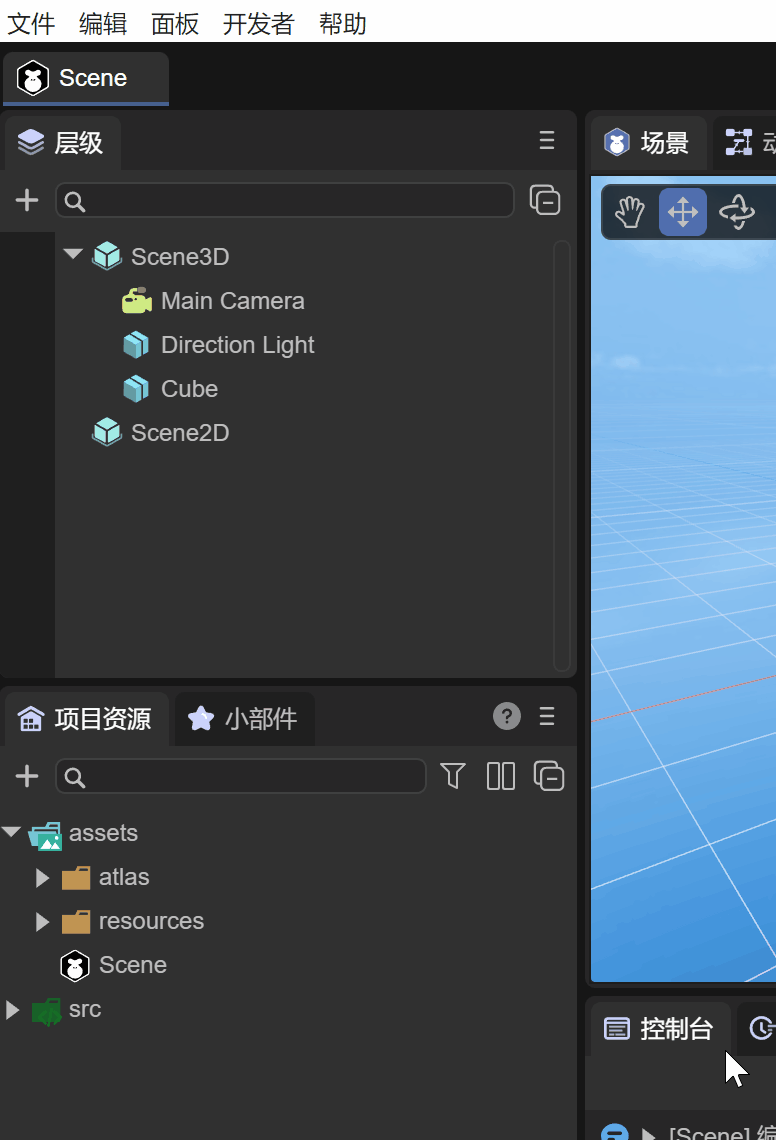
Task: Add a new asset with plus button
Action: [27, 776]
